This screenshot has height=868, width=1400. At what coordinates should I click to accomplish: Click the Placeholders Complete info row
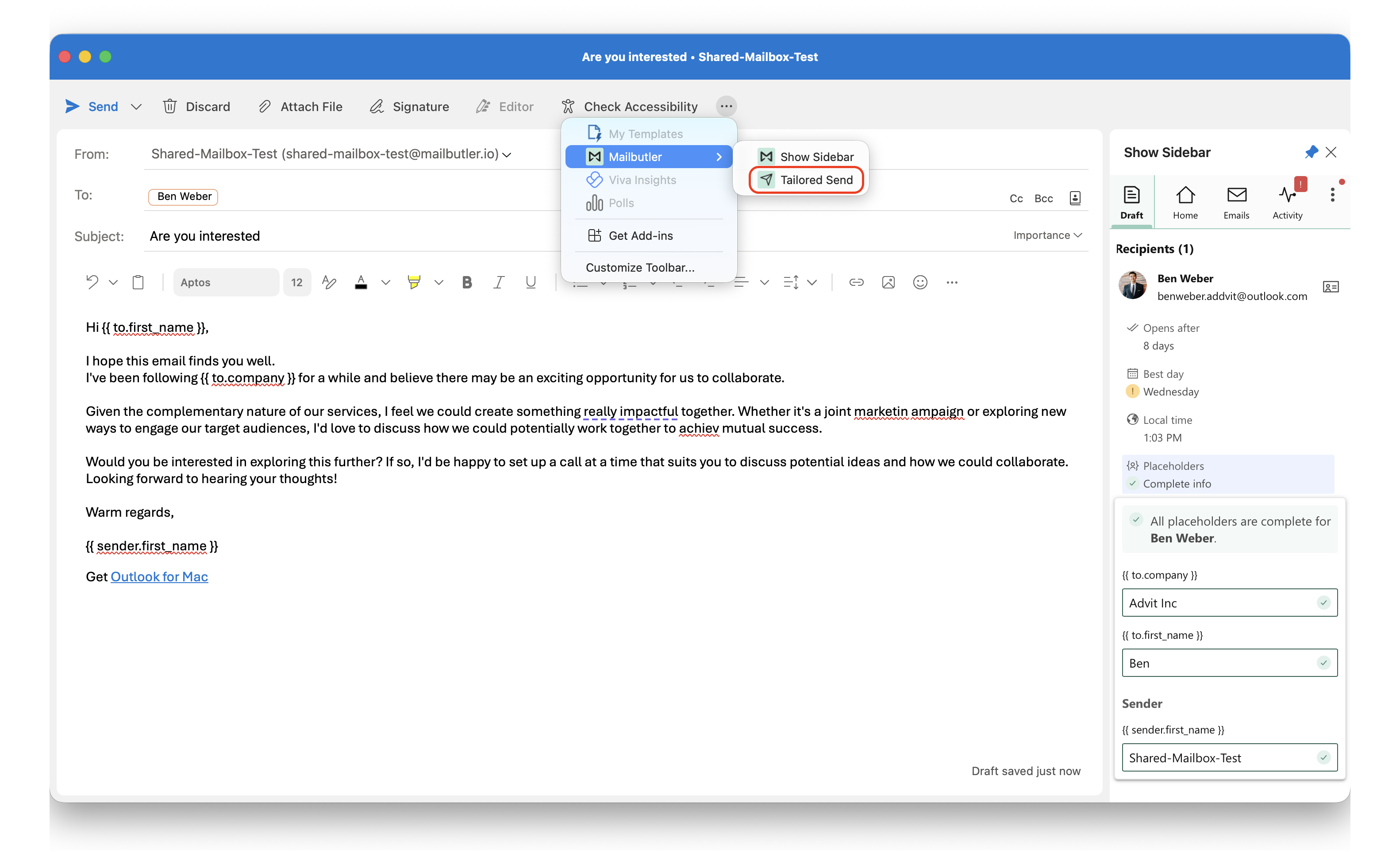click(x=1228, y=474)
